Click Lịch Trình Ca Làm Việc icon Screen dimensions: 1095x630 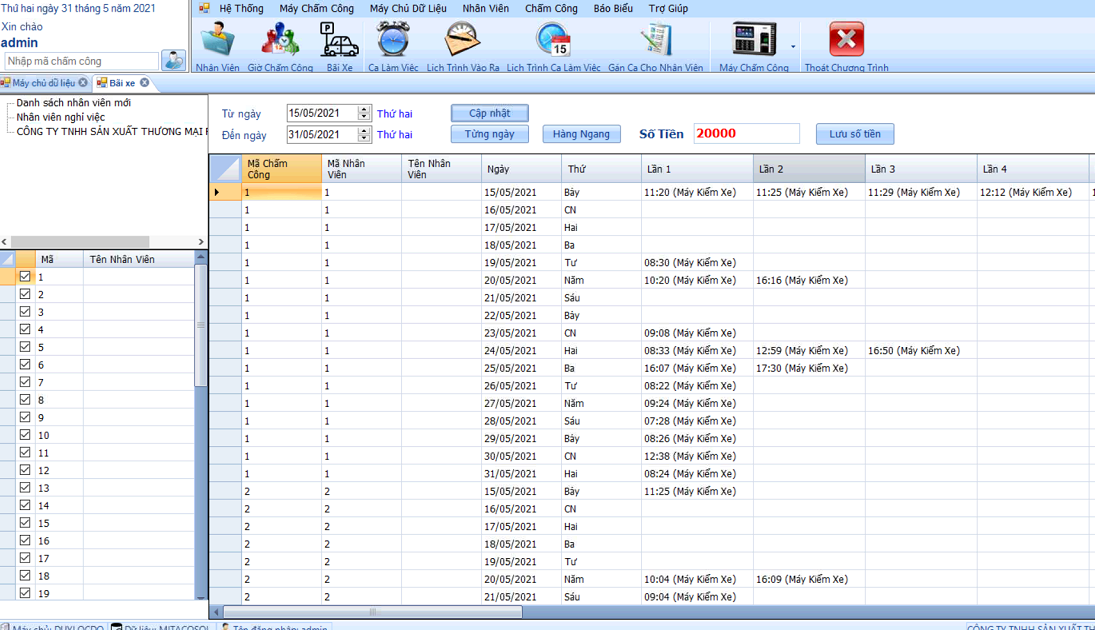click(553, 42)
